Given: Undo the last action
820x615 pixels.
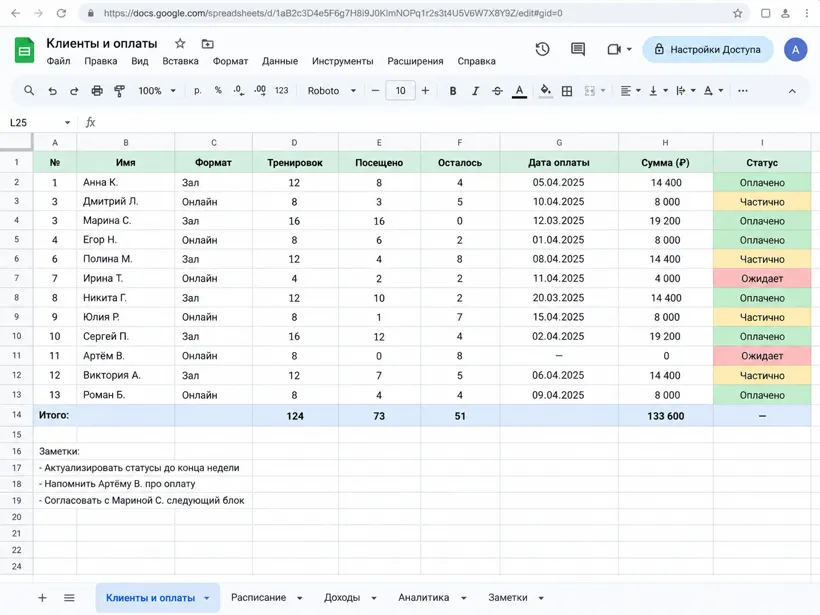Looking at the screenshot, I should (x=52, y=91).
